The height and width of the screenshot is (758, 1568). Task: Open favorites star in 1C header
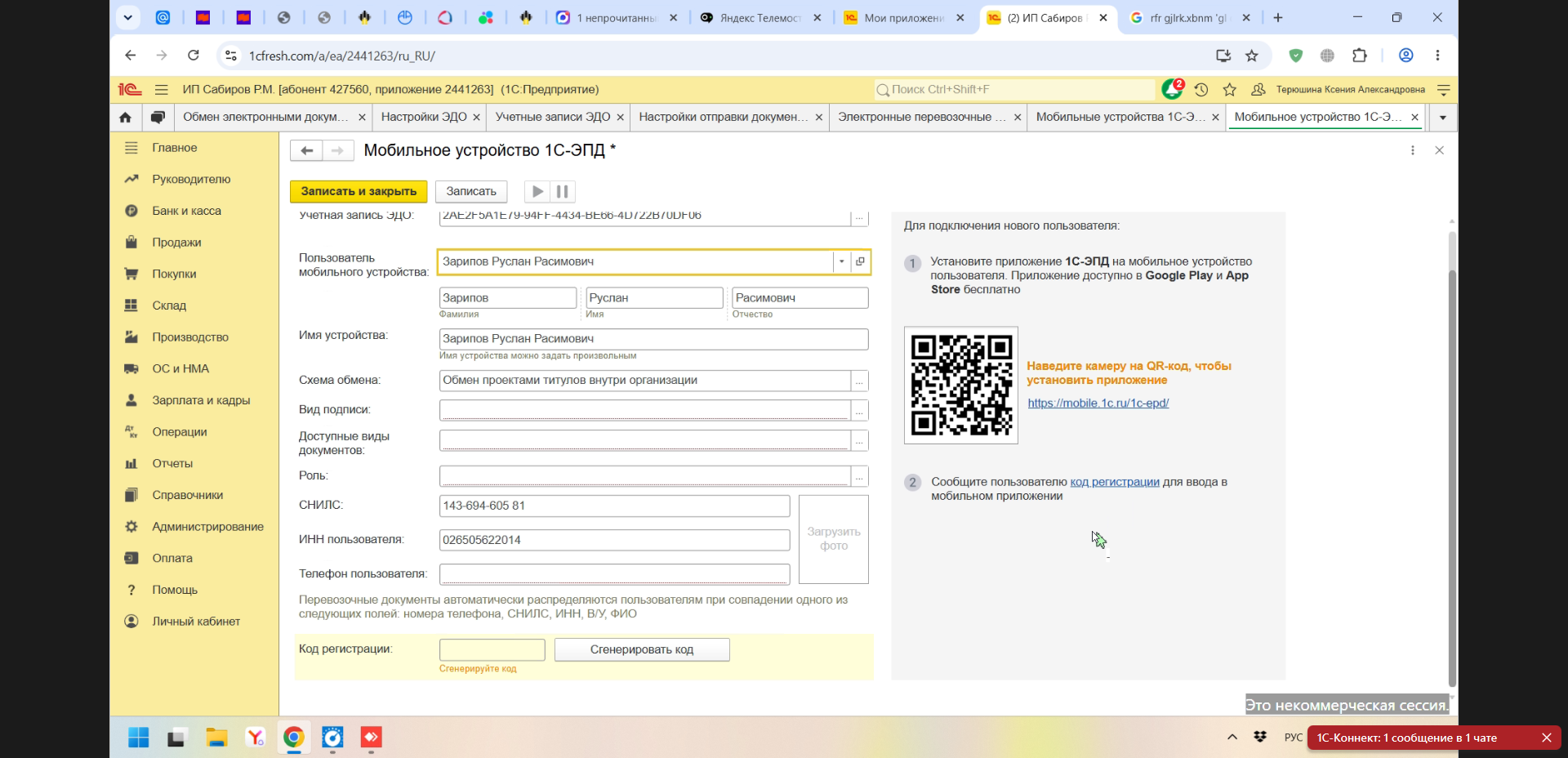pyautogui.click(x=1230, y=90)
